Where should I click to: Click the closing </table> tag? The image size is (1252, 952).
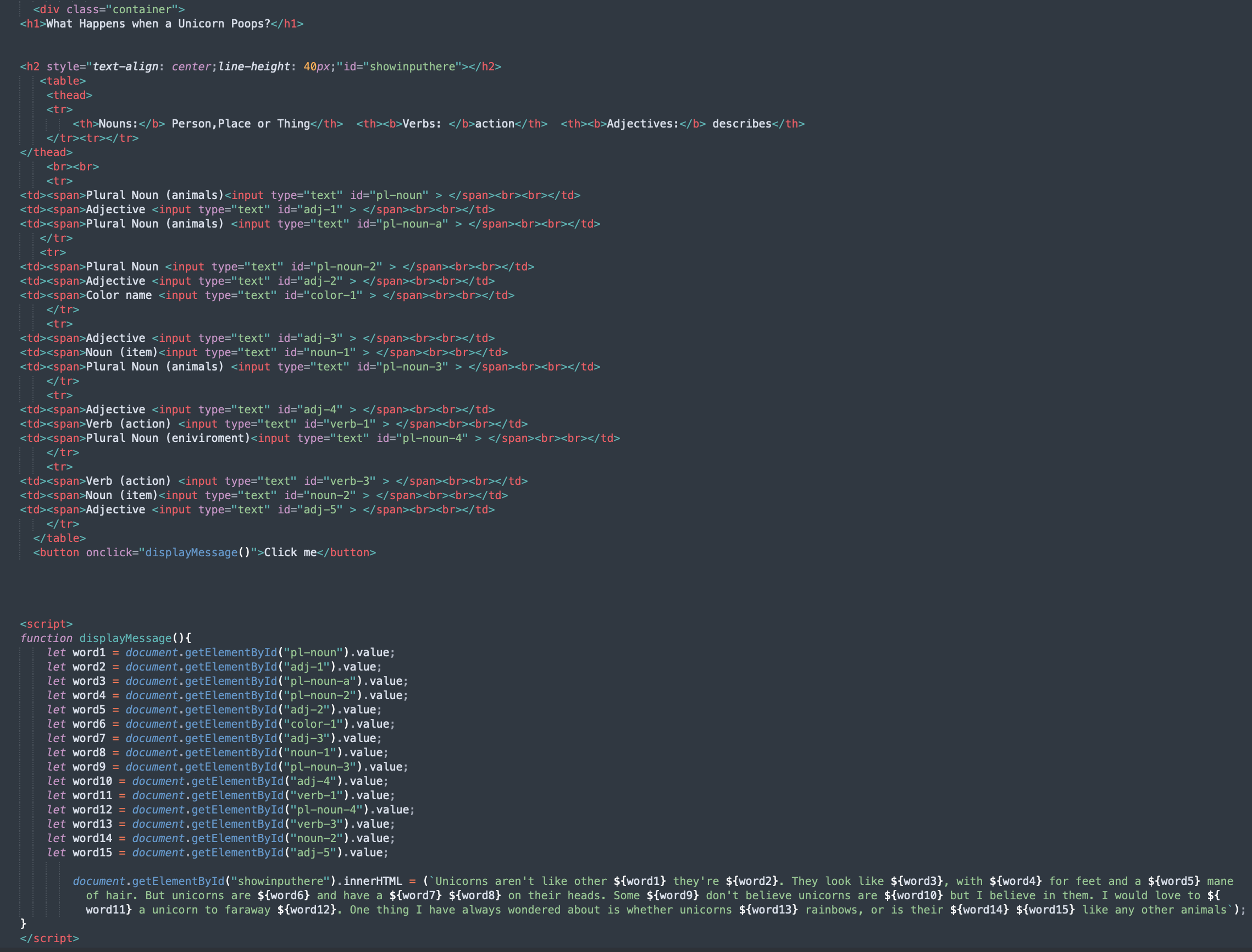59,538
